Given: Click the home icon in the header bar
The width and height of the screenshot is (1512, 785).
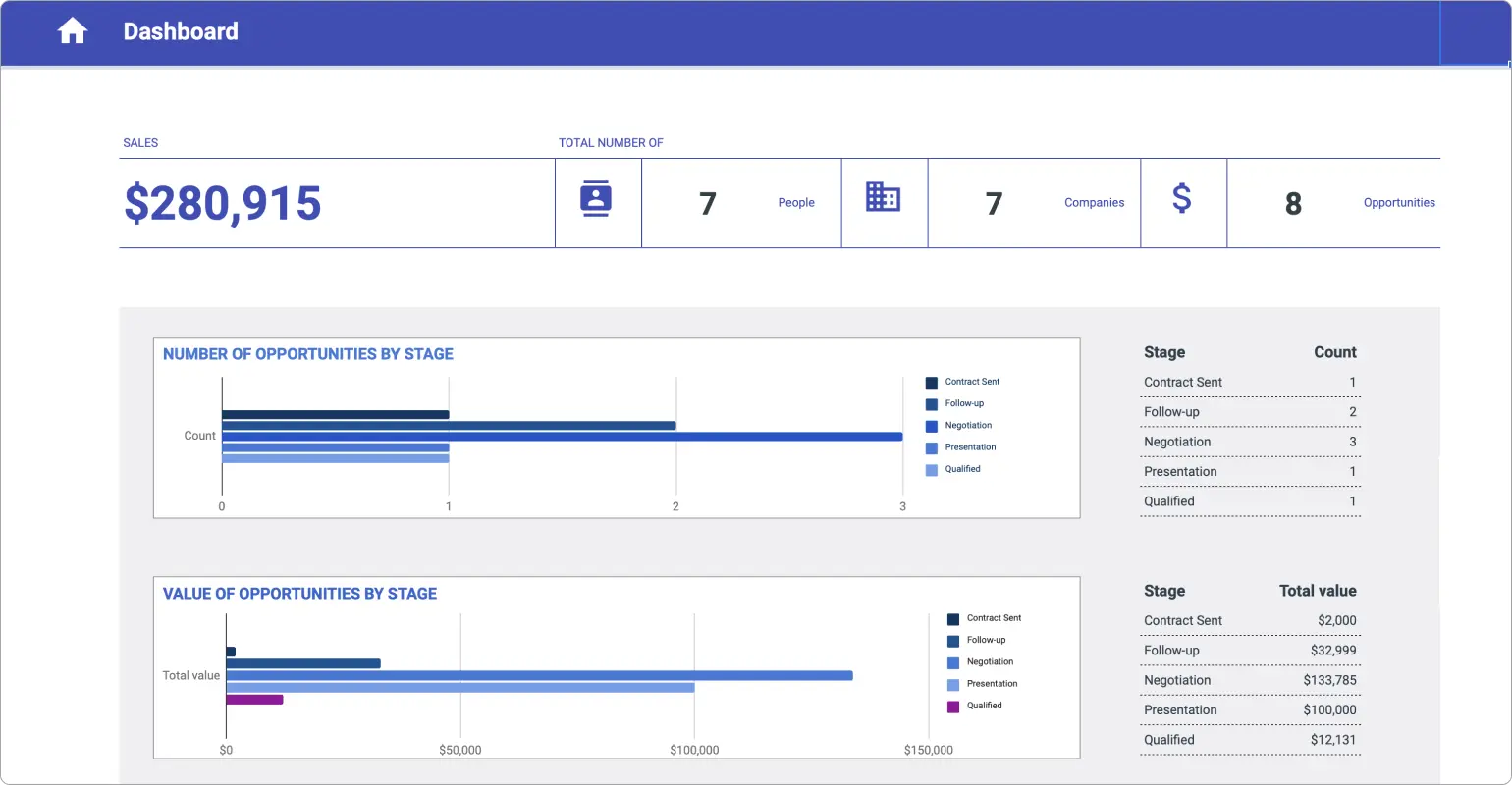Looking at the screenshot, I should (x=72, y=30).
